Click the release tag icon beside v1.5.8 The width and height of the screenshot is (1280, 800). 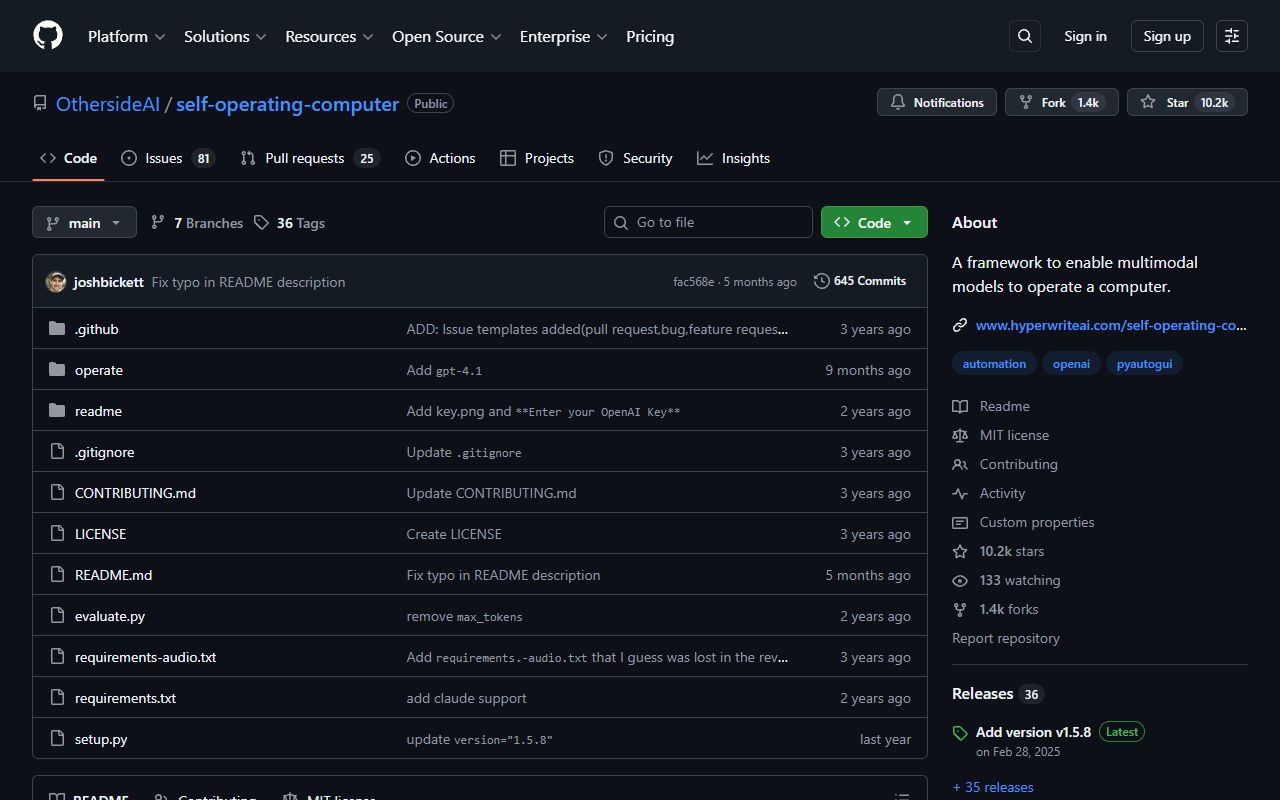tap(960, 731)
